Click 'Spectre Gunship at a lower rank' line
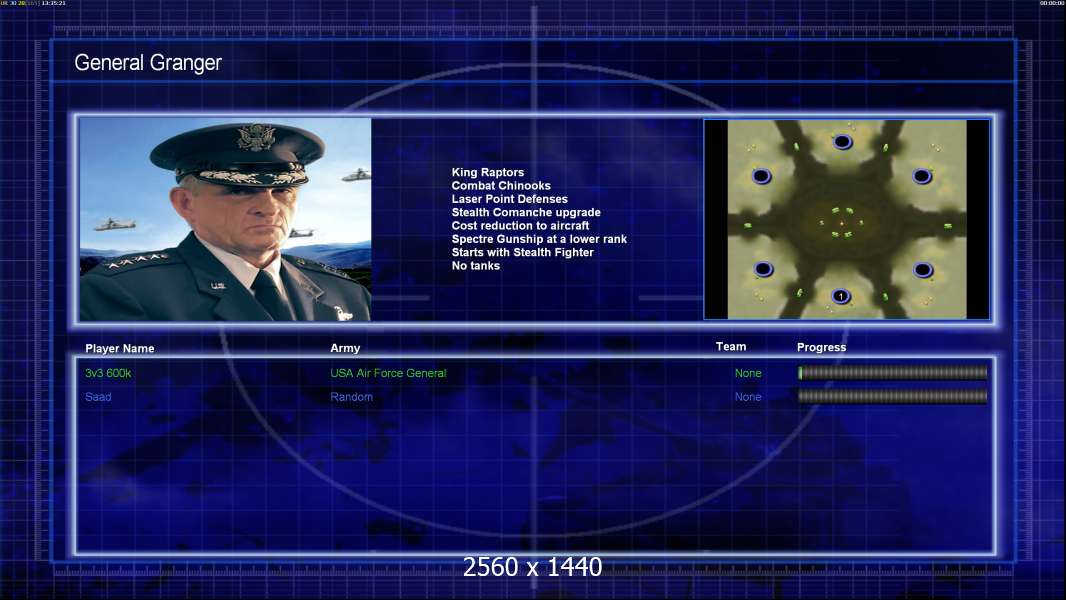This screenshot has height=600, width=1066. (x=539, y=239)
